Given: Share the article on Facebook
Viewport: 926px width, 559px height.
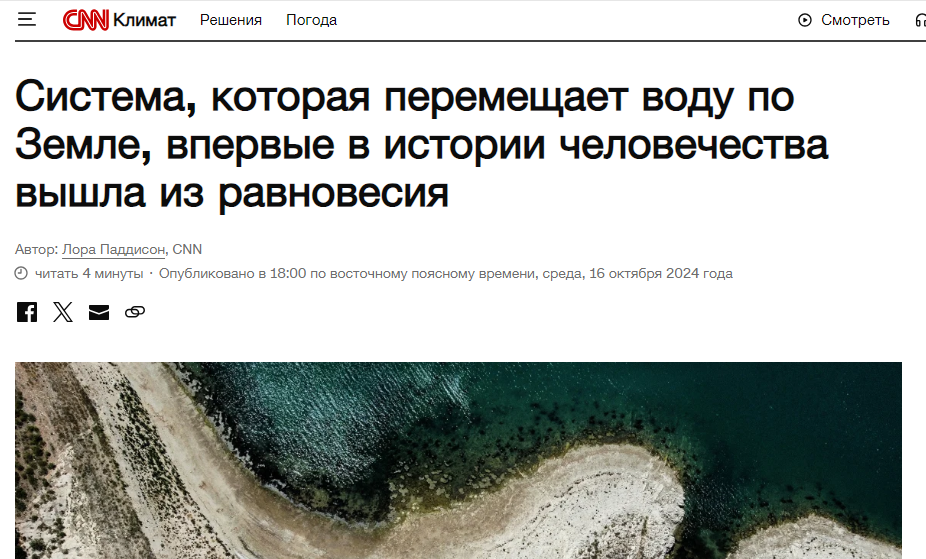Looking at the screenshot, I should [27, 312].
